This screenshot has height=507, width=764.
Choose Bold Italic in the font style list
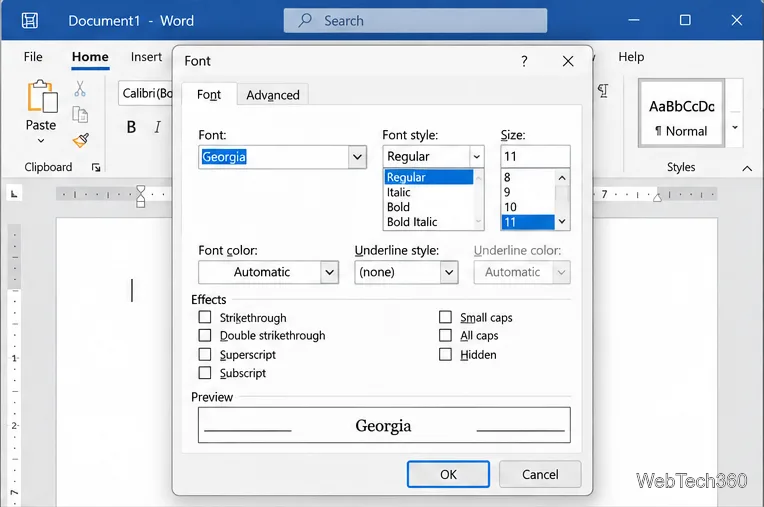(x=428, y=222)
